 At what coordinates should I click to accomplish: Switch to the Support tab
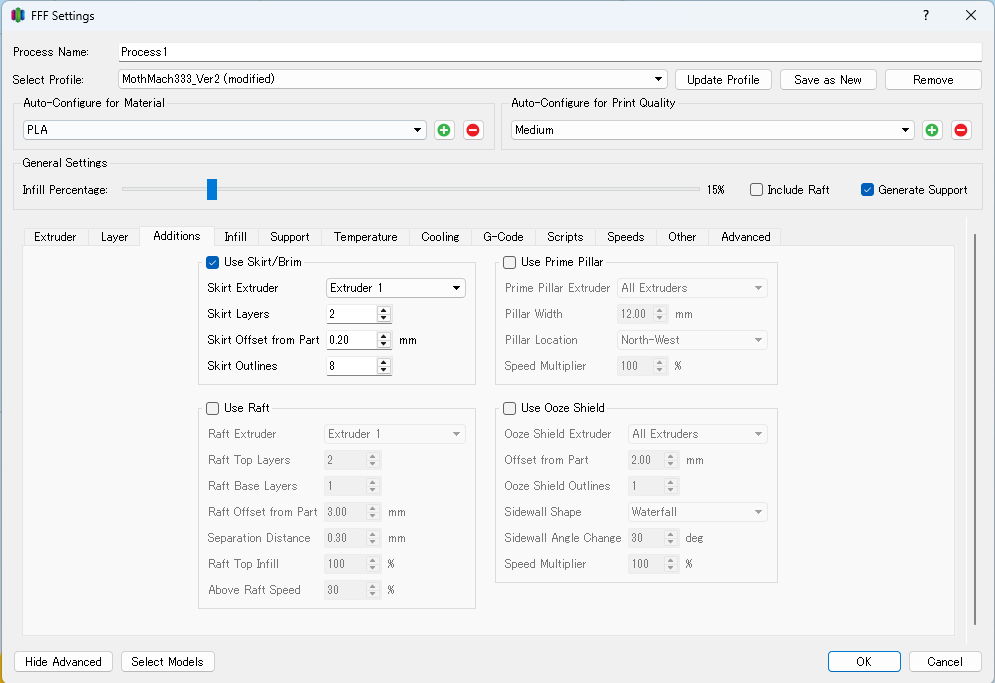pyautogui.click(x=289, y=237)
